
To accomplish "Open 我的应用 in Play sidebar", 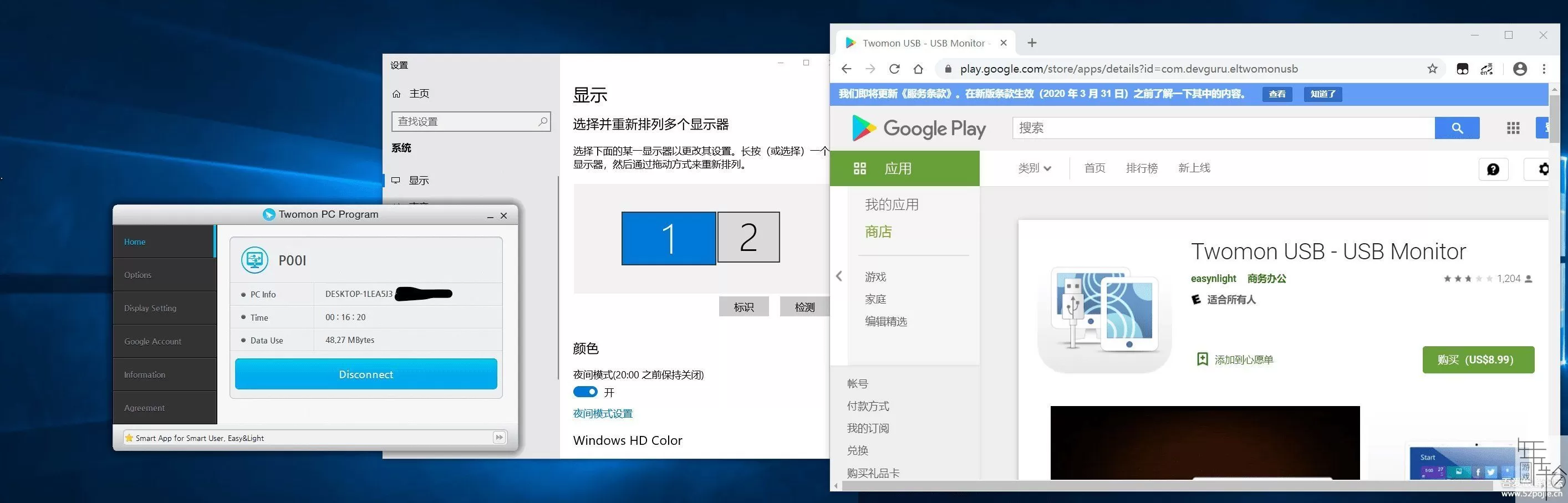I will pyautogui.click(x=892, y=204).
